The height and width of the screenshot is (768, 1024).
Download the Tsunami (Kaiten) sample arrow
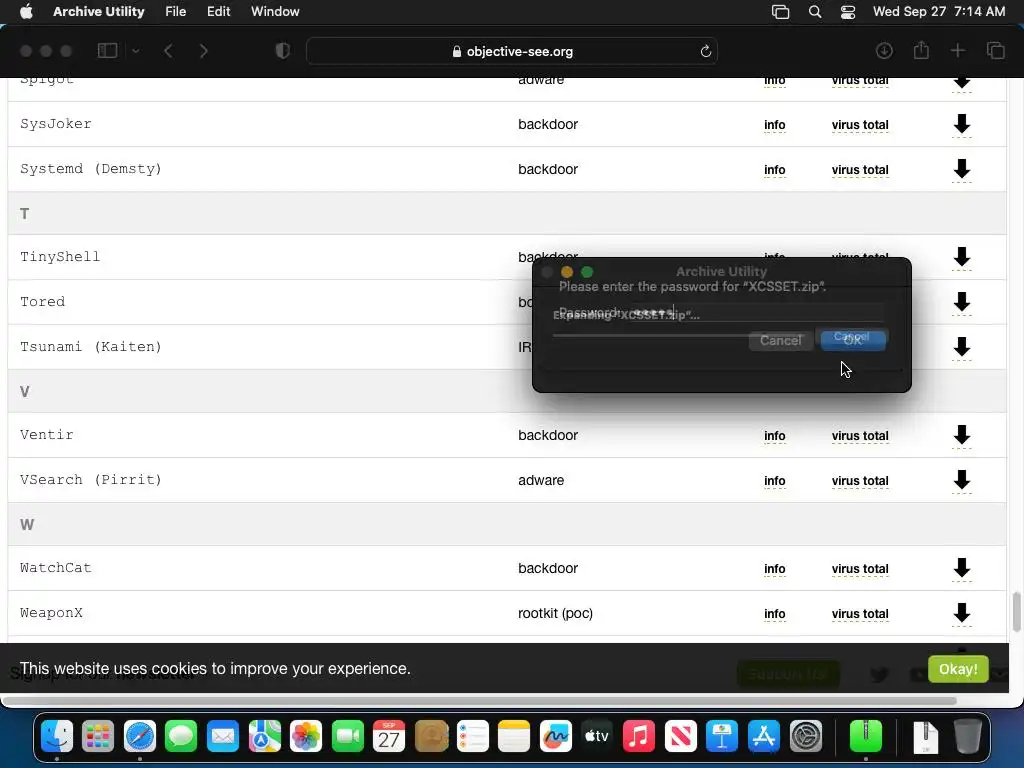point(961,346)
